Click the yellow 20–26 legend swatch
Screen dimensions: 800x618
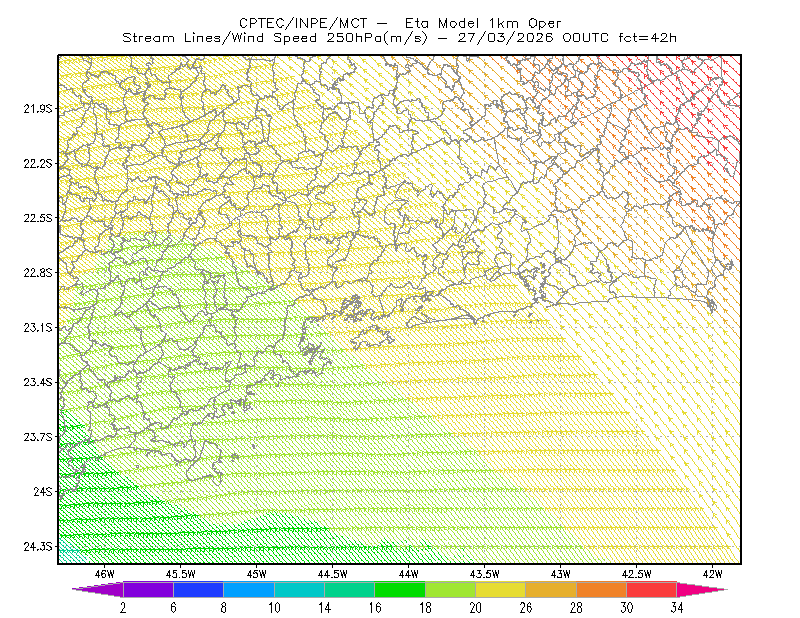pyautogui.click(x=501, y=589)
